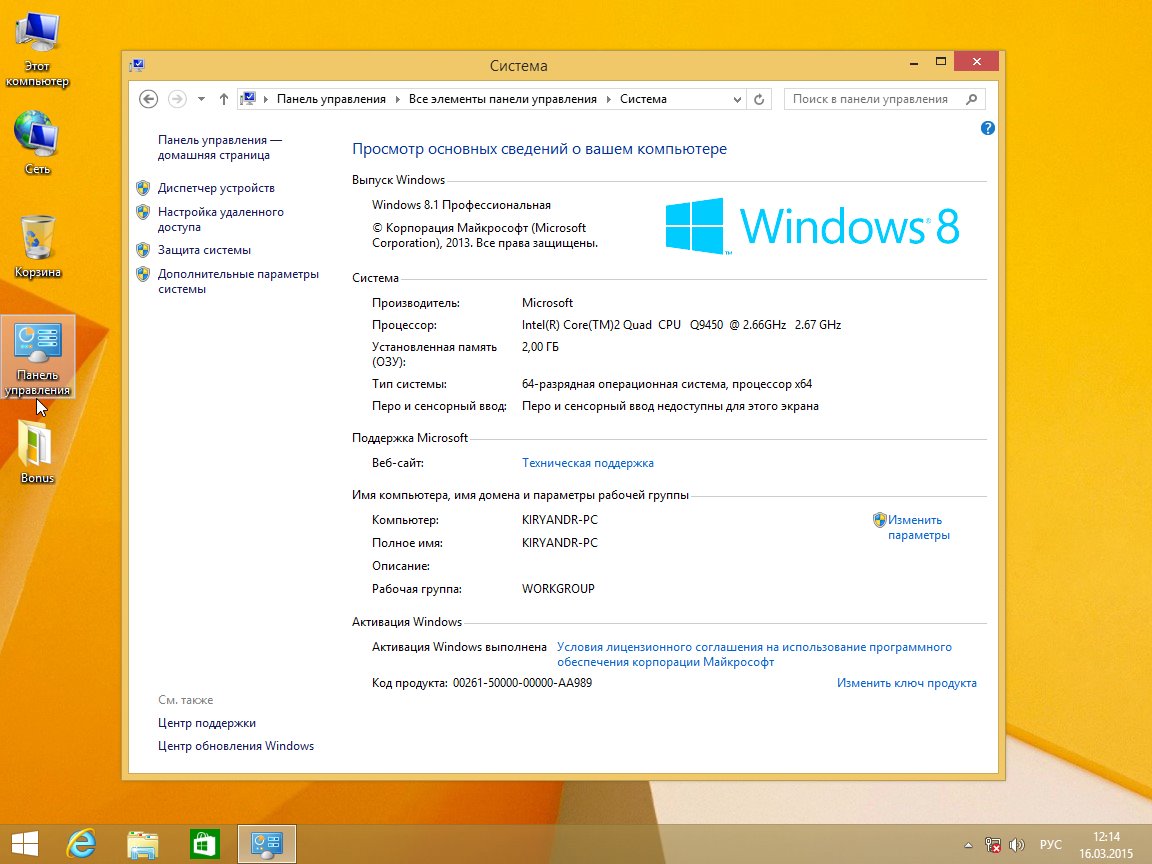Open Диспетчер устройств link

[216, 188]
